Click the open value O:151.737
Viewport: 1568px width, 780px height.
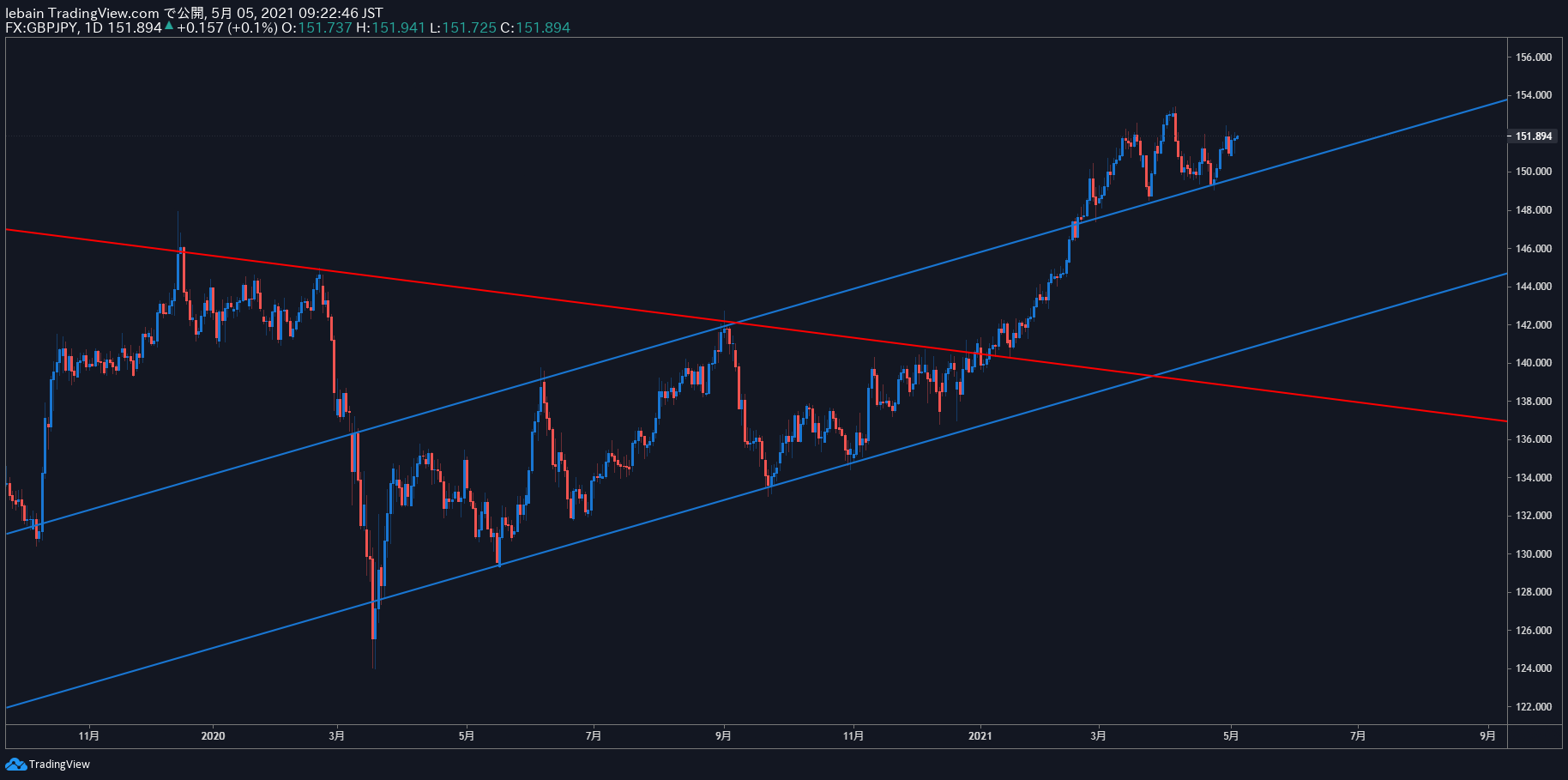click(317, 27)
